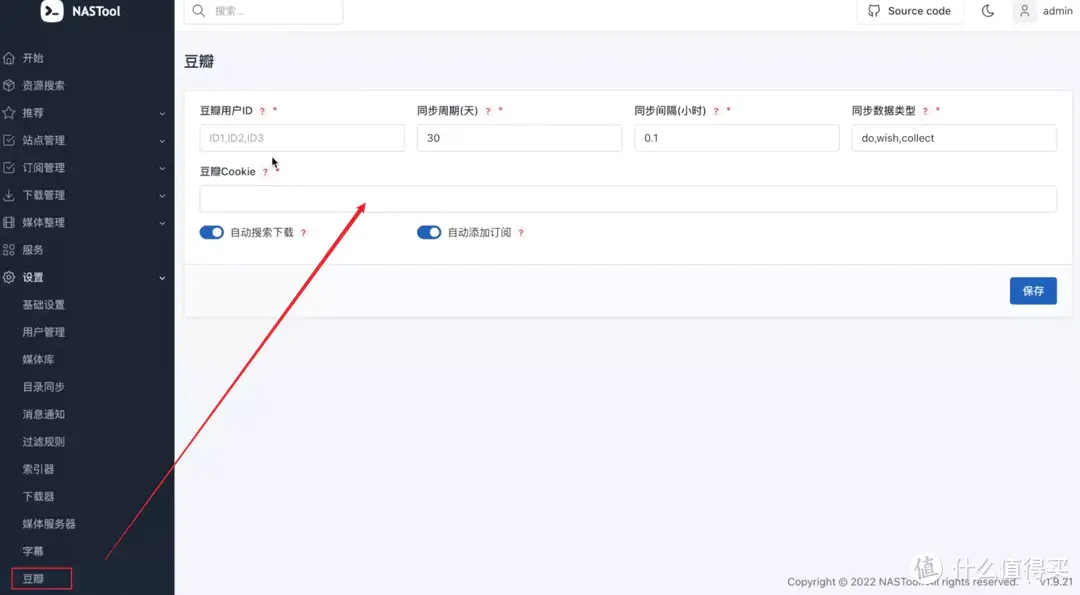Collapse the 设置 sidebar section
Image resolution: width=1080 pixels, height=595 pixels.
pos(161,277)
